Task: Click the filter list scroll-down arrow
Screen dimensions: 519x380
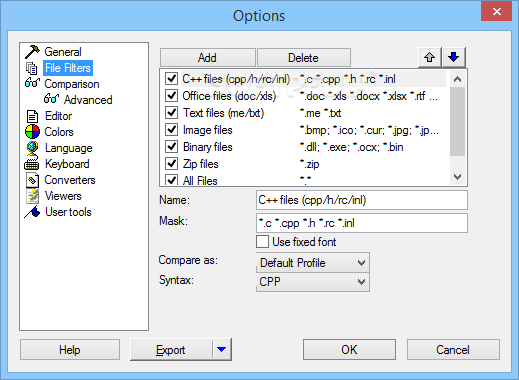Action: (x=457, y=176)
